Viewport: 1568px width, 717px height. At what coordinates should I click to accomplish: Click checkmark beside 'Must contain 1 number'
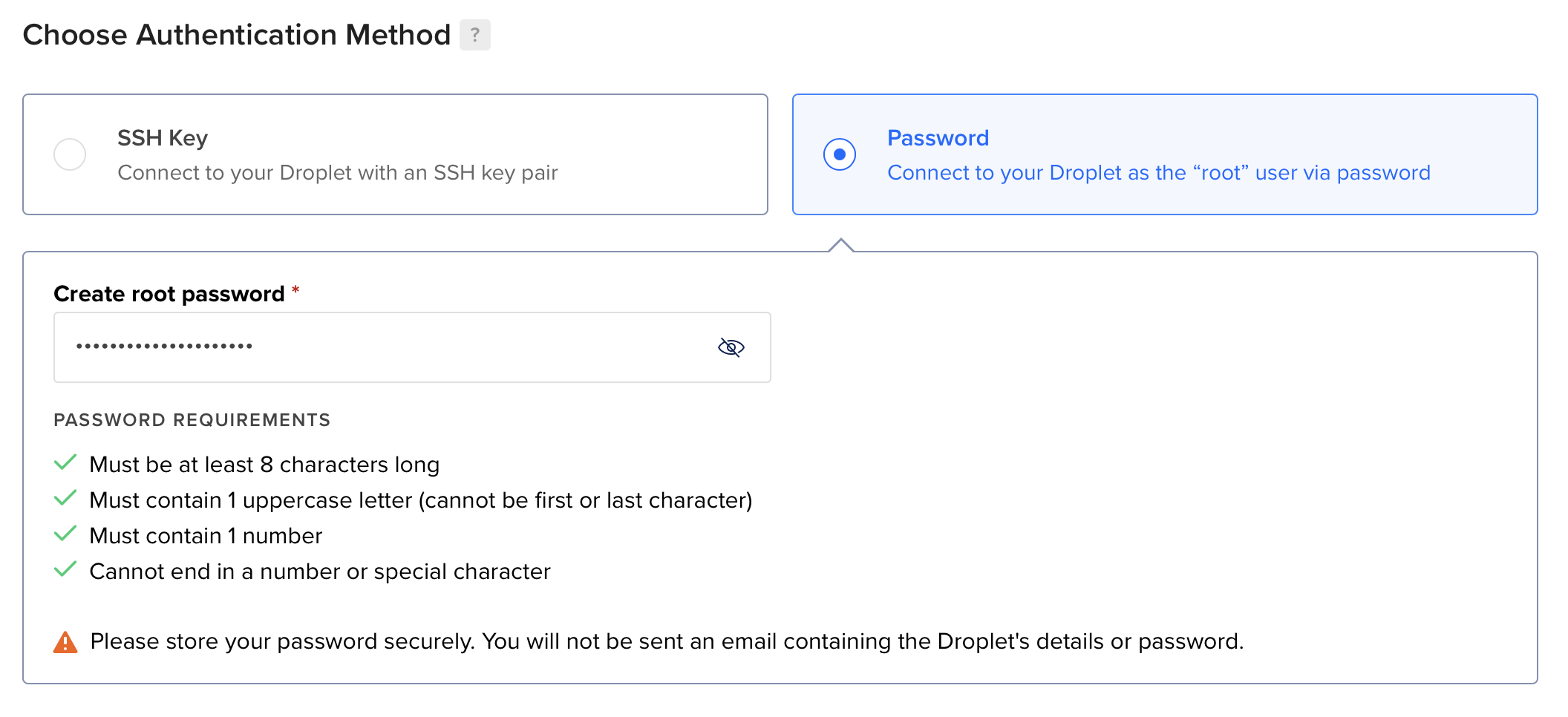point(65,534)
